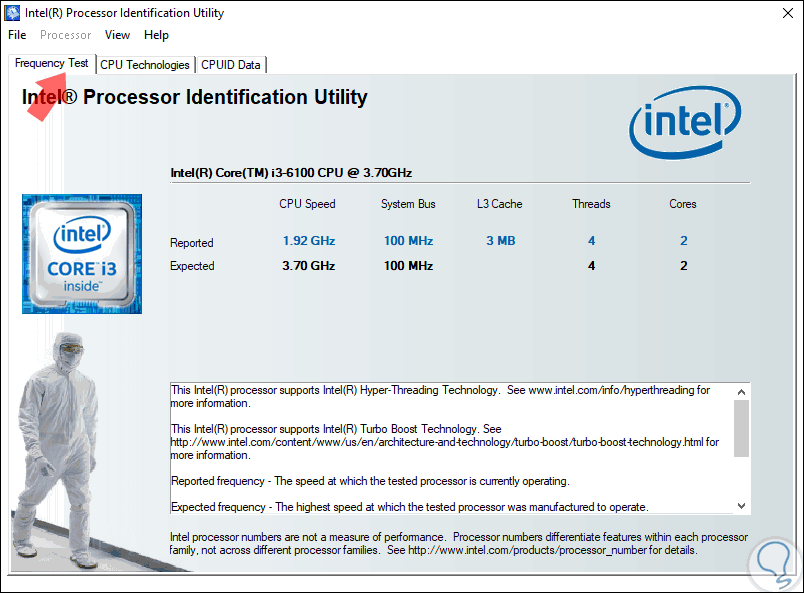
Task: Click the scroll up arrow in info box
Action: coord(741,392)
